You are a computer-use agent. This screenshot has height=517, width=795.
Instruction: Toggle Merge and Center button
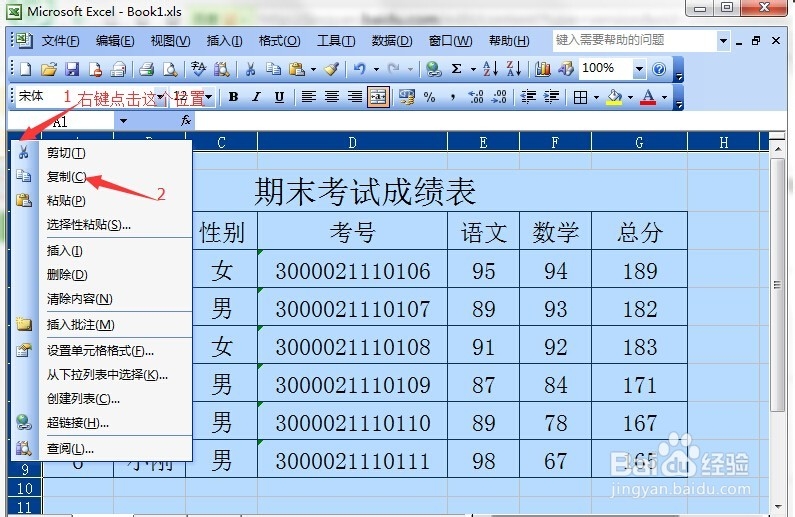click(378, 97)
